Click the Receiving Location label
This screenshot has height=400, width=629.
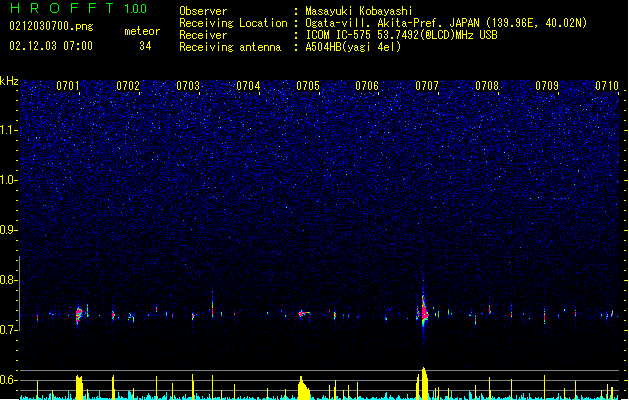(233, 23)
